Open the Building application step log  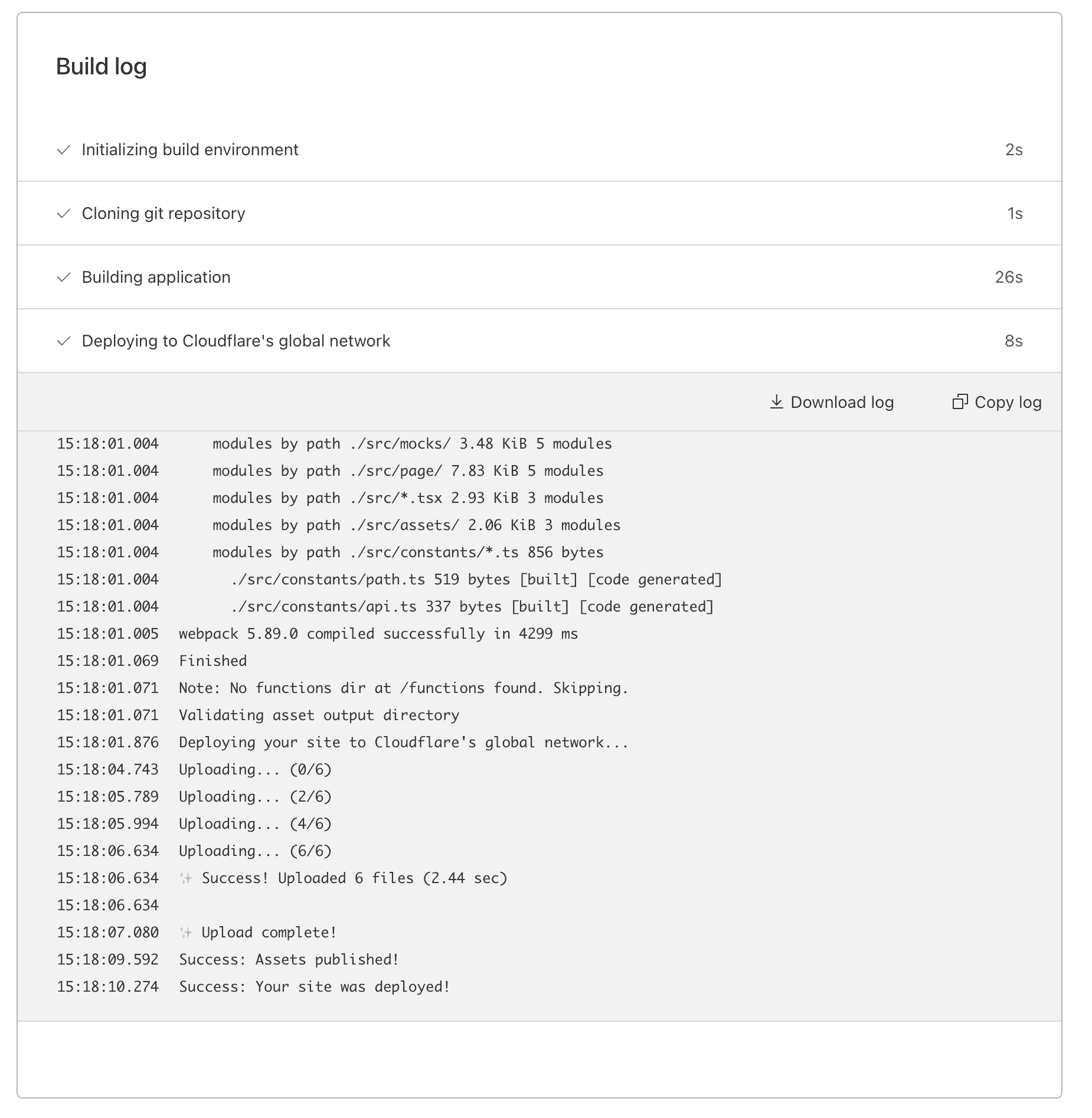156,277
